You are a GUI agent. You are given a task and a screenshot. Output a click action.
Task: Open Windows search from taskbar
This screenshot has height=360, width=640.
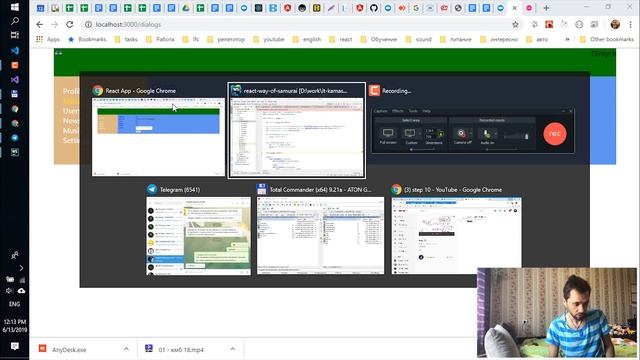(15, 21)
